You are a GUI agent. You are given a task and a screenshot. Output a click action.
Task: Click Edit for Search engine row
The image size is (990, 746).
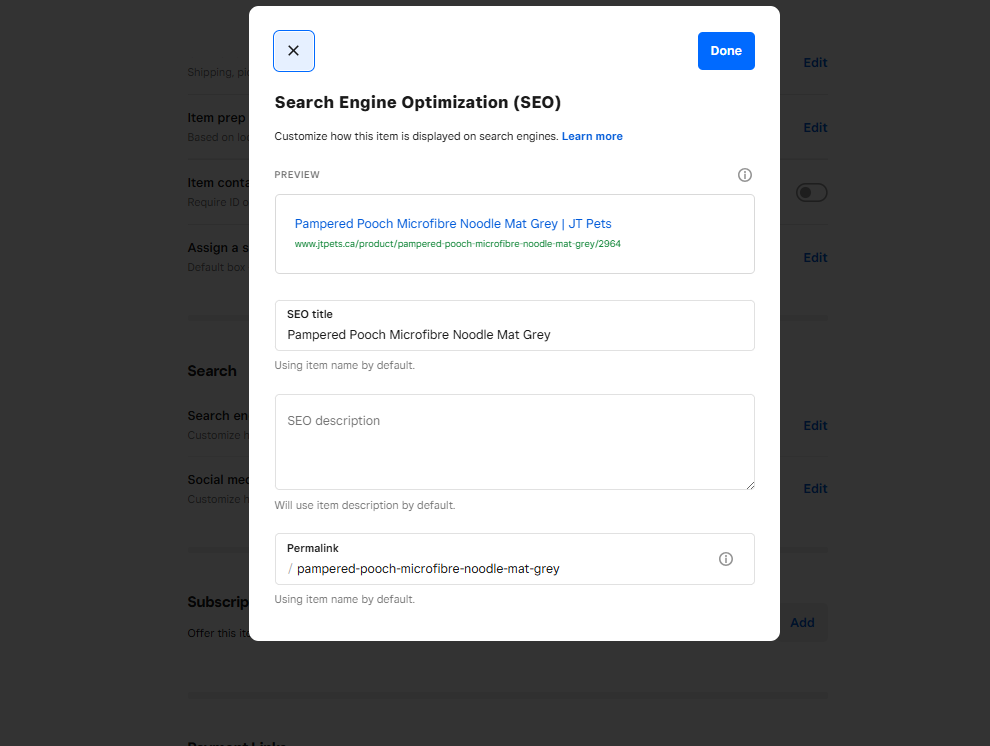point(815,425)
